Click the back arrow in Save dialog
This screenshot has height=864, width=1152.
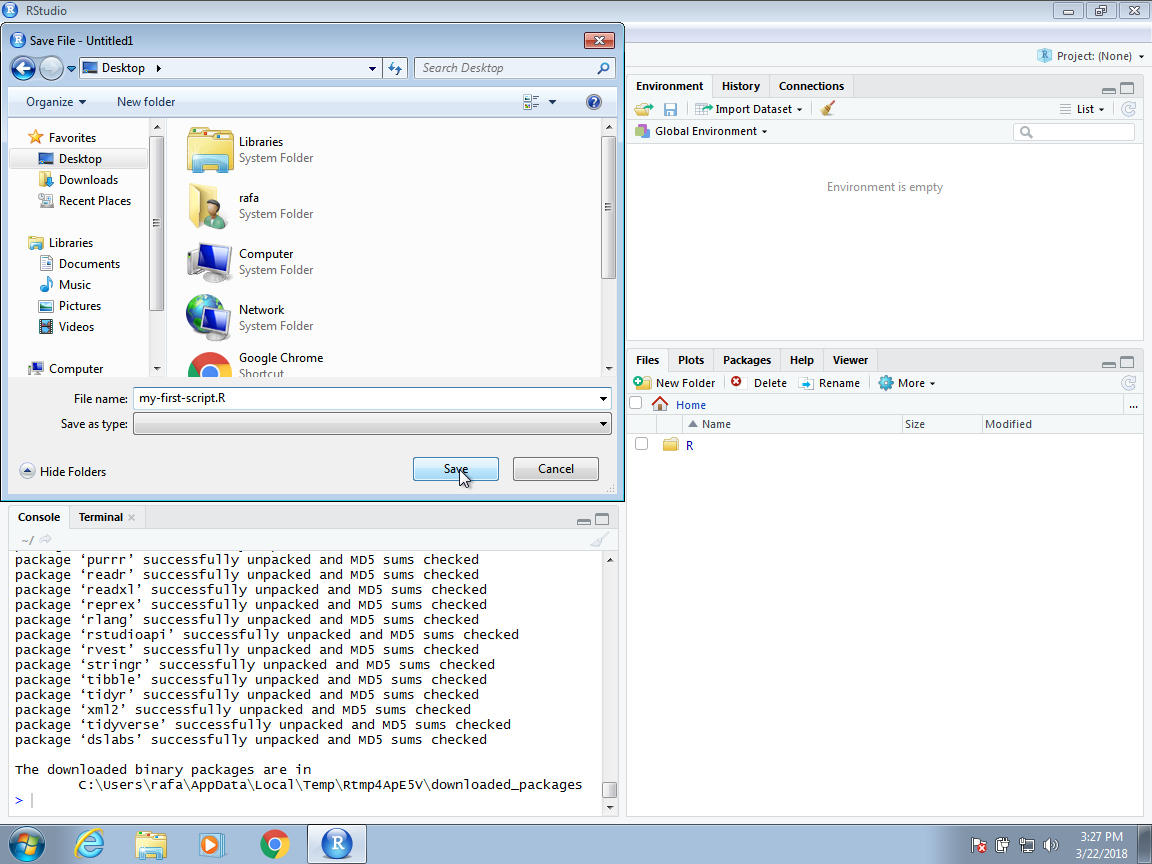point(23,68)
